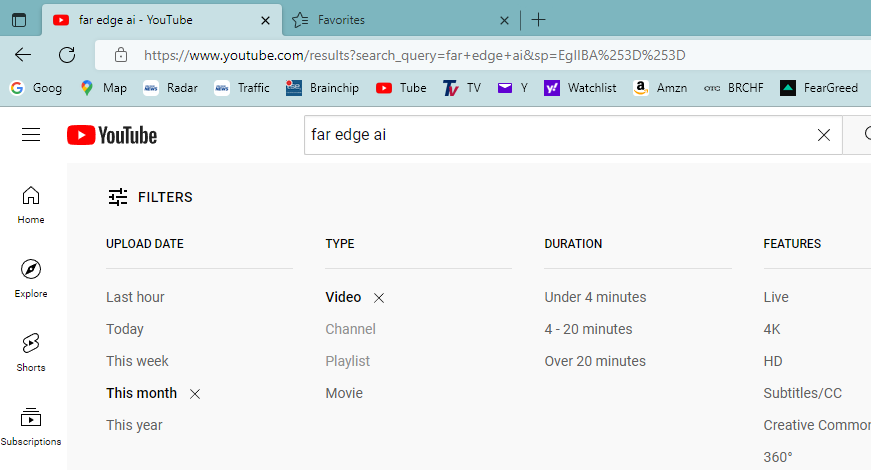This screenshot has width=871, height=470.
Task: Remove the 'Video' type filter
Action: click(379, 298)
